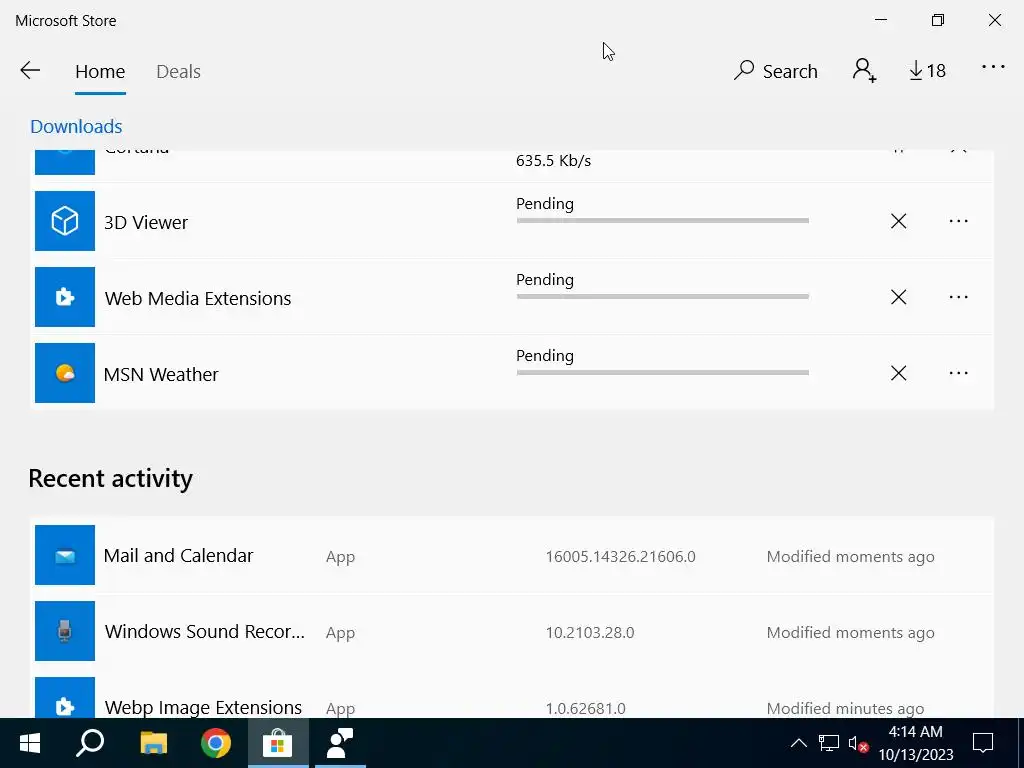Click the MSN Weather progress bar
1024x768 pixels.
[x=663, y=372]
